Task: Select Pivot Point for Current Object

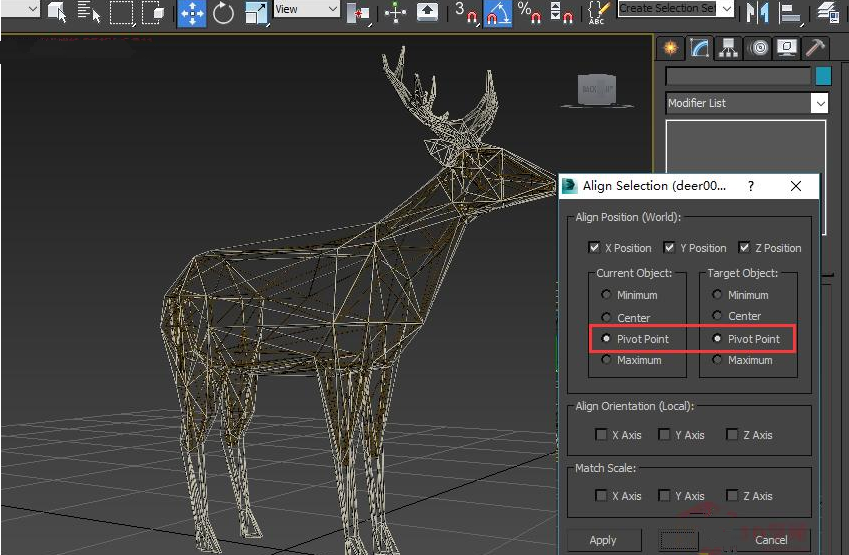Action: click(606, 338)
